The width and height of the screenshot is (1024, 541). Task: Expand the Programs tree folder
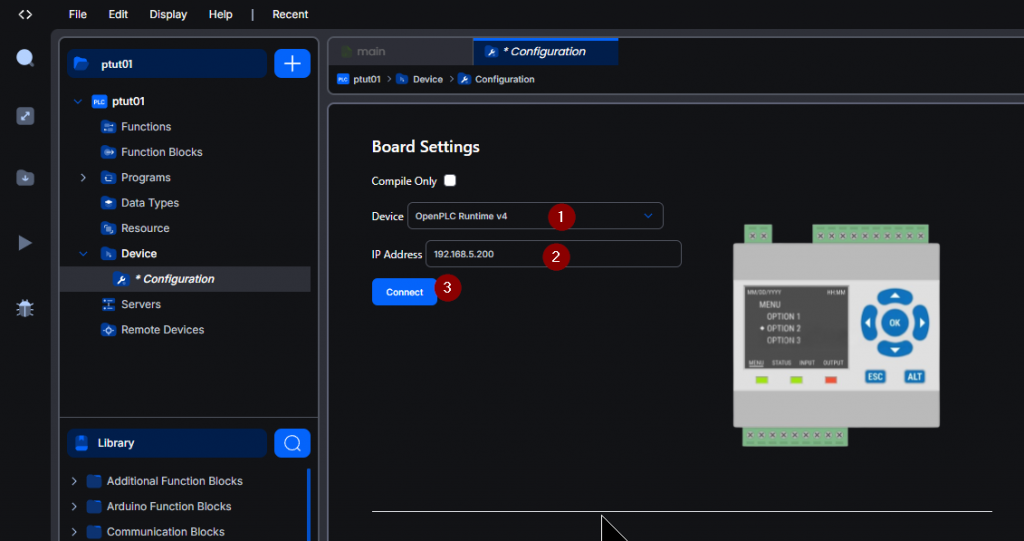pyautogui.click(x=83, y=178)
